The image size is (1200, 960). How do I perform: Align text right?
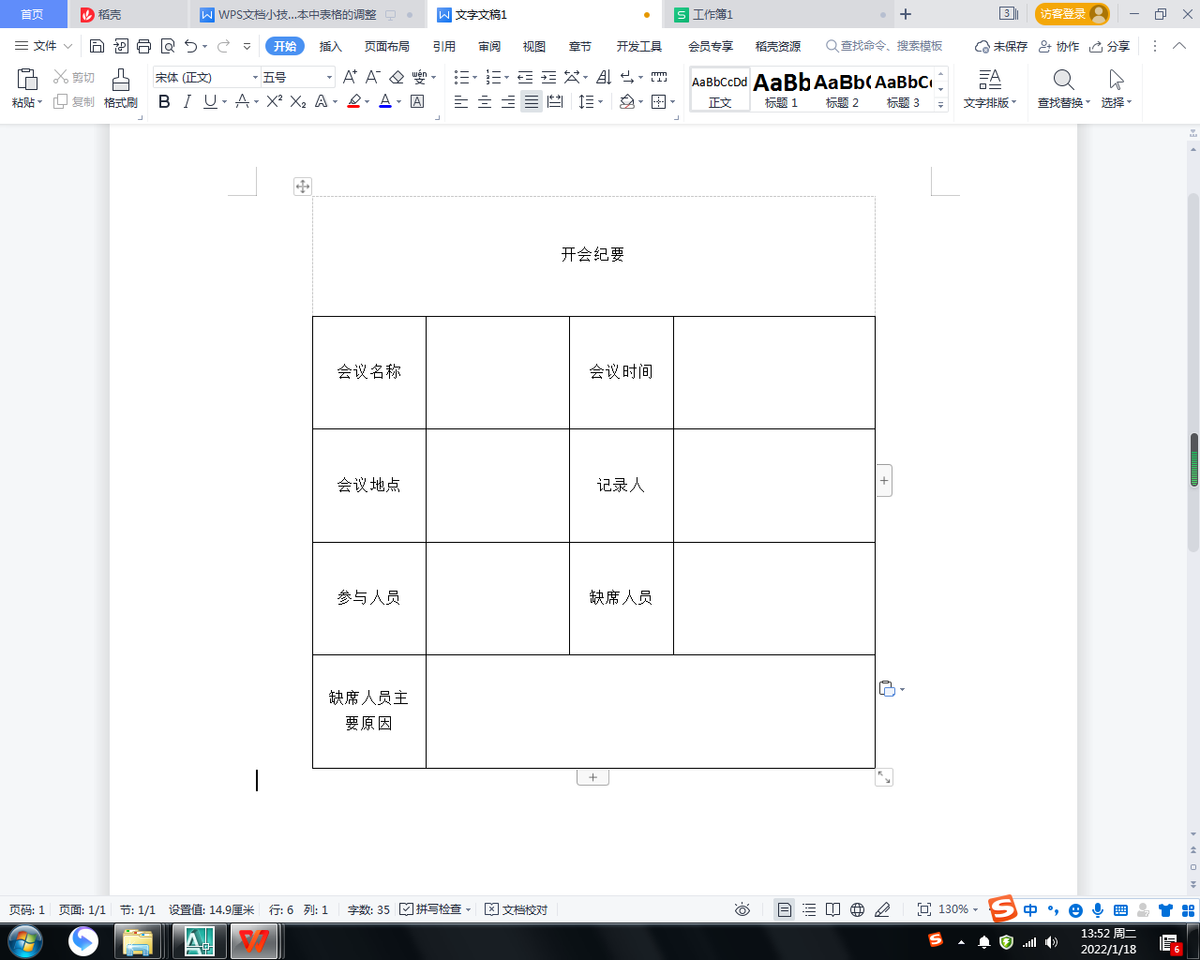pyautogui.click(x=508, y=101)
